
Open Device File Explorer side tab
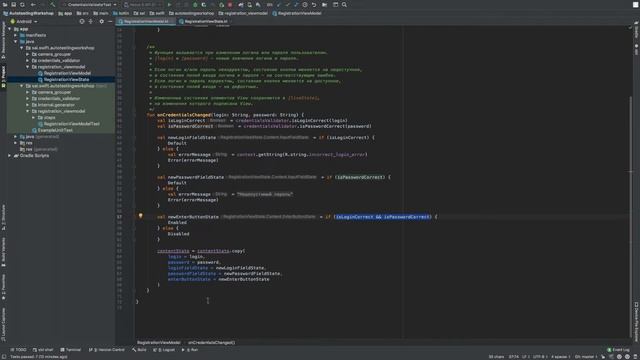pos(636,322)
